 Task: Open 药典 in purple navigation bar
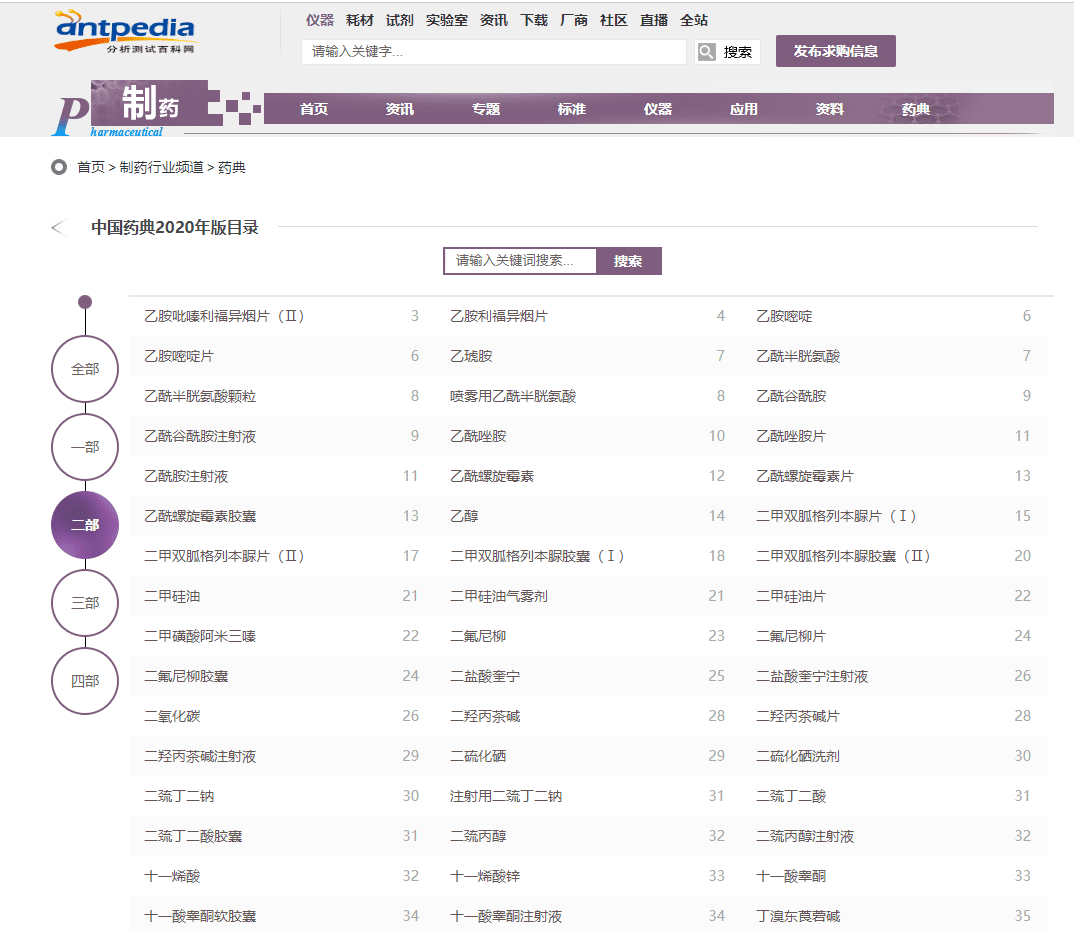click(916, 109)
